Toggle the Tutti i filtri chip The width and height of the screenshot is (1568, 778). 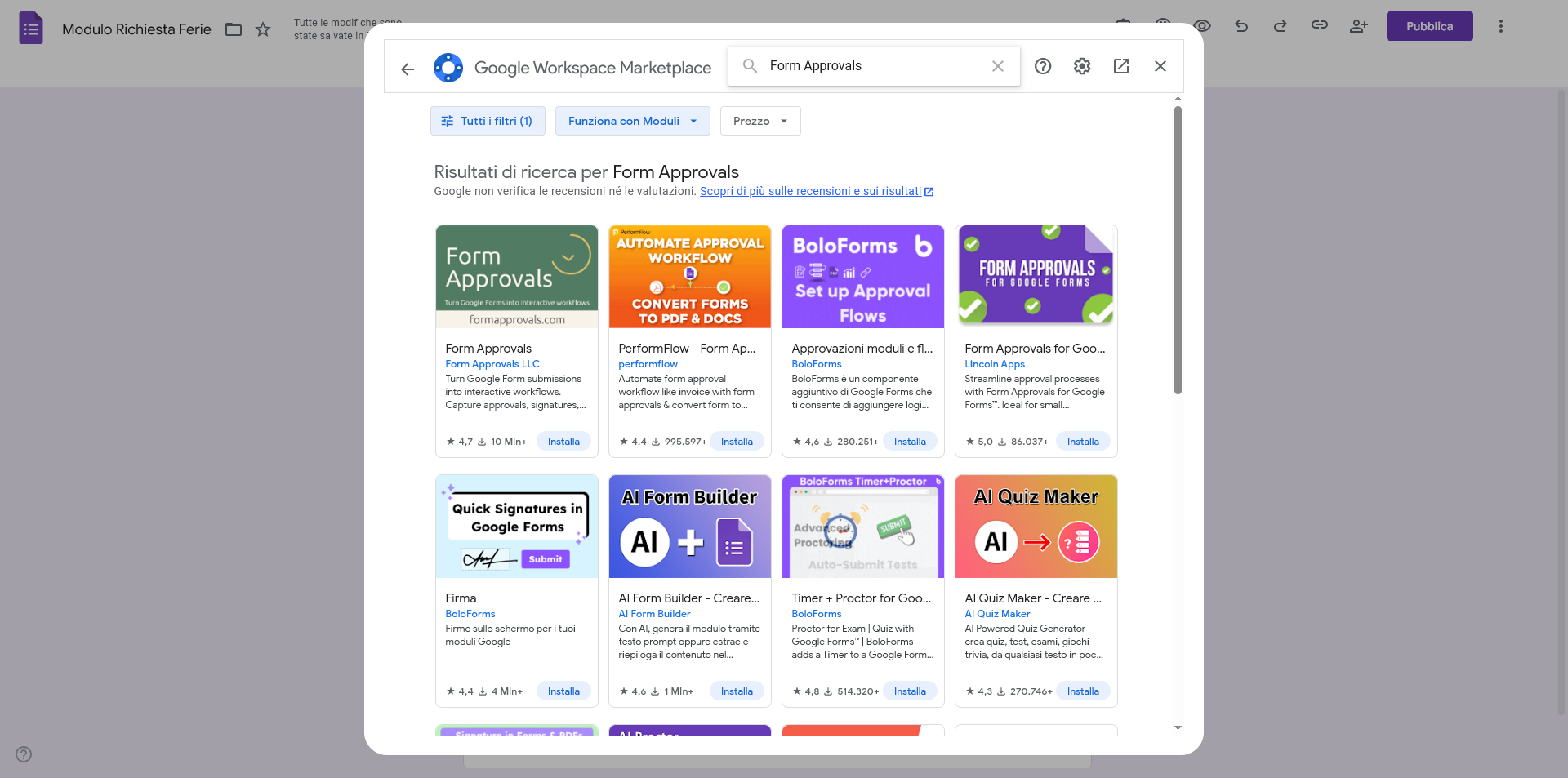[x=488, y=121]
